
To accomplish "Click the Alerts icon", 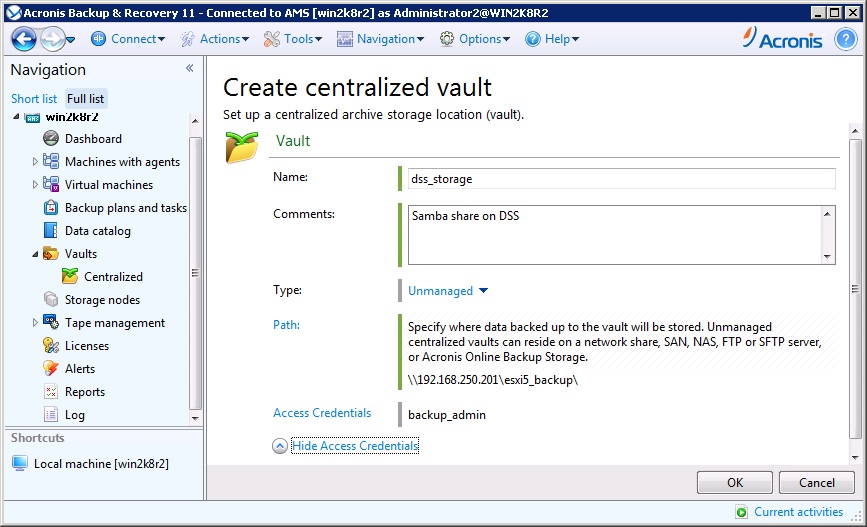I will pos(51,368).
